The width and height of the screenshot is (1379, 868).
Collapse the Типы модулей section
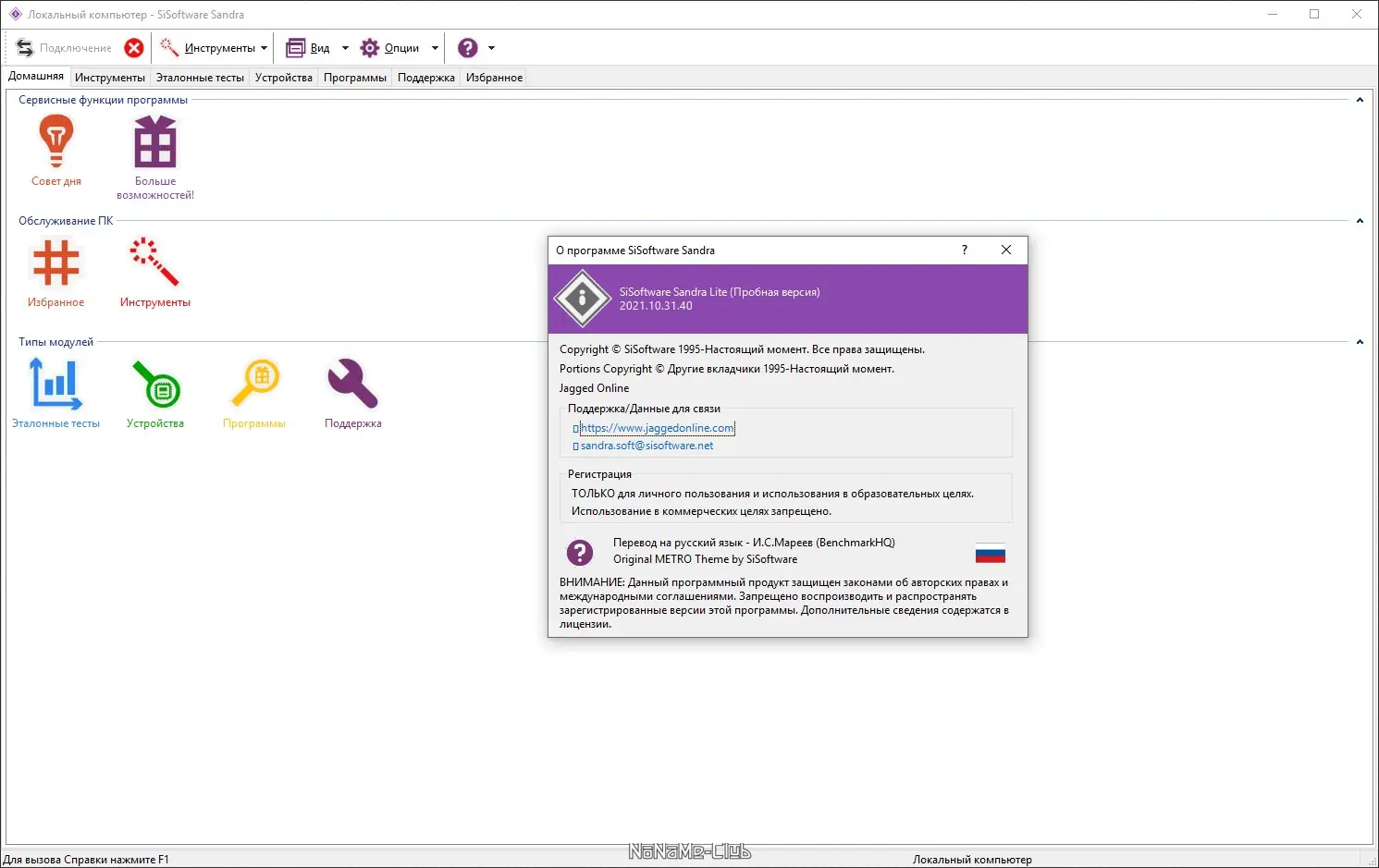click(1360, 342)
